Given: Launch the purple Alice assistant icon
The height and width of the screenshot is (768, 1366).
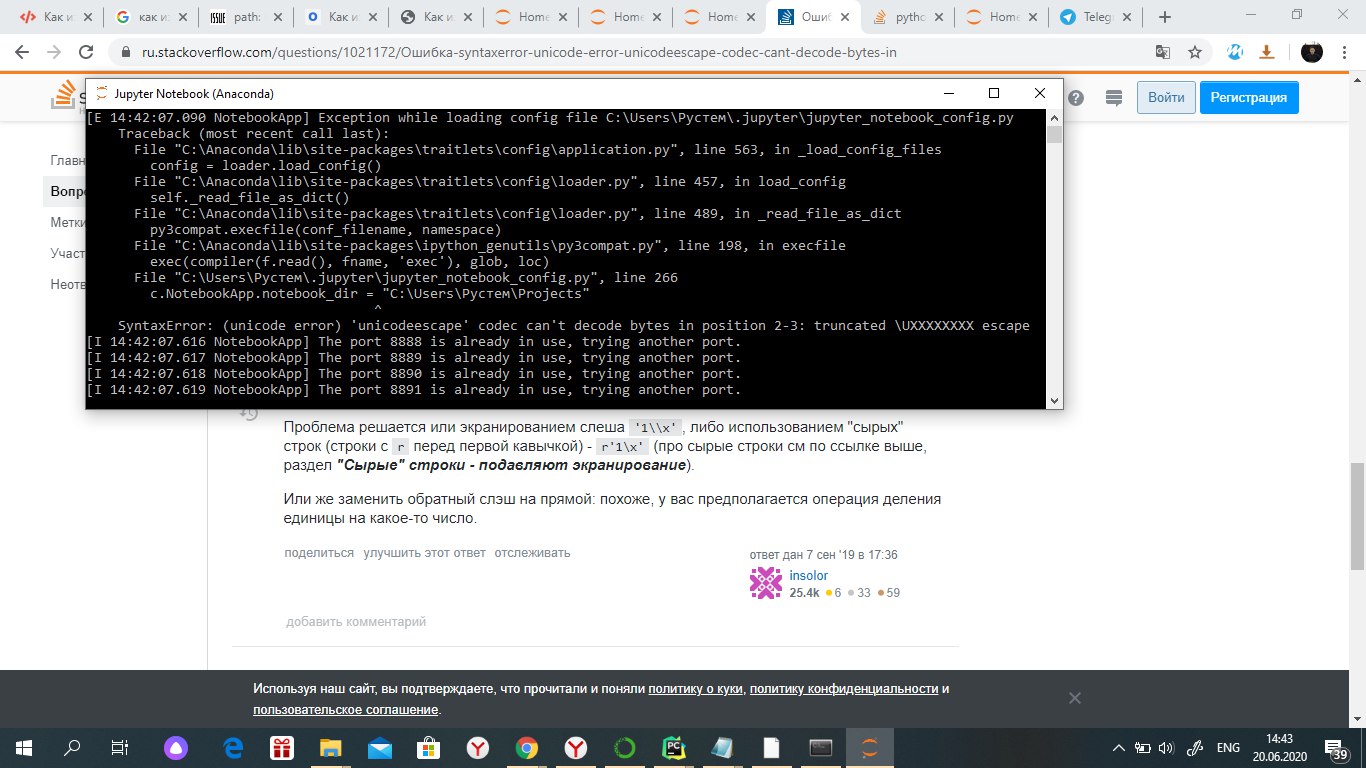Looking at the screenshot, I should pos(177,747).
